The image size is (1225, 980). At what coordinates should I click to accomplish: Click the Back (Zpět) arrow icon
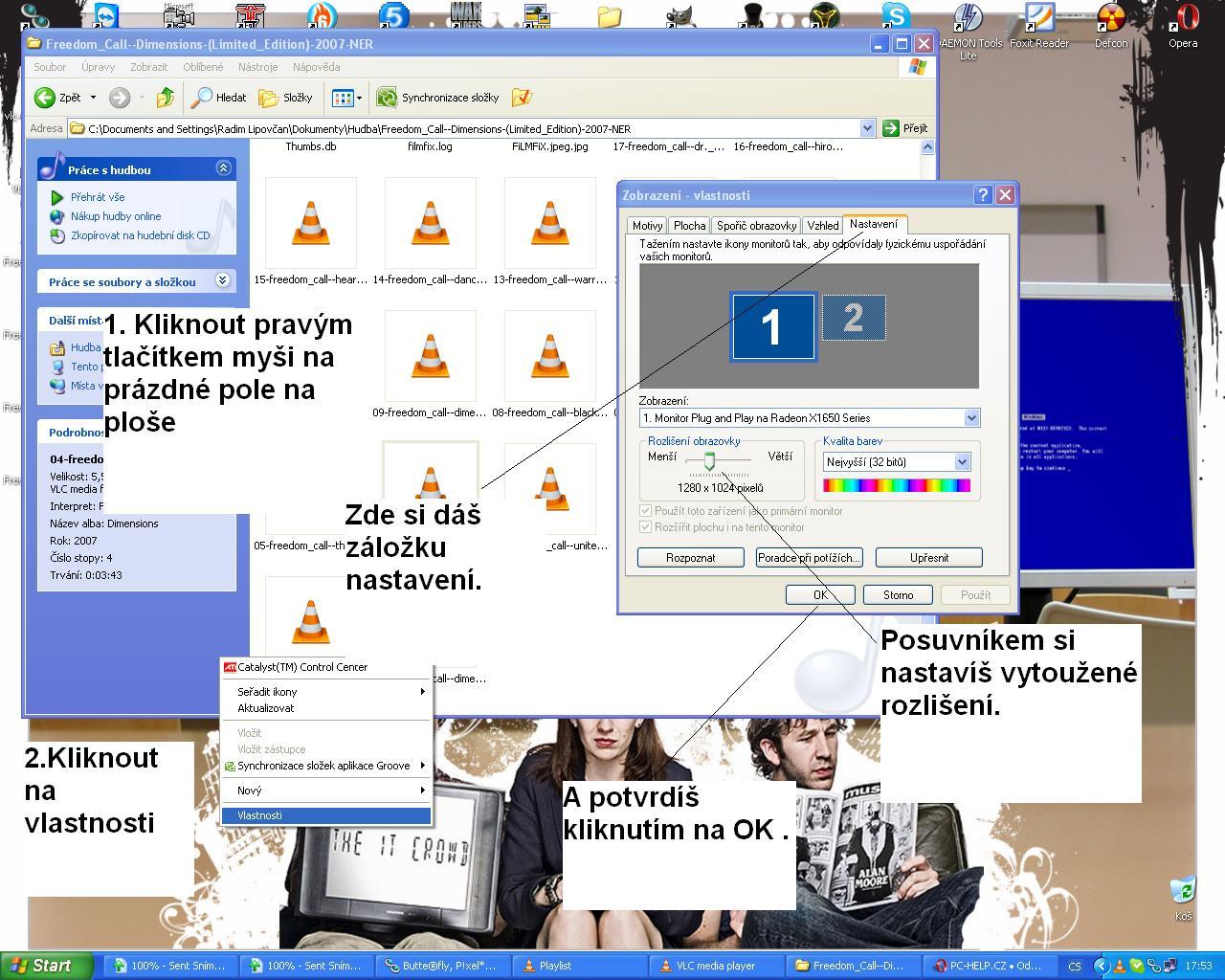[45, 98]
